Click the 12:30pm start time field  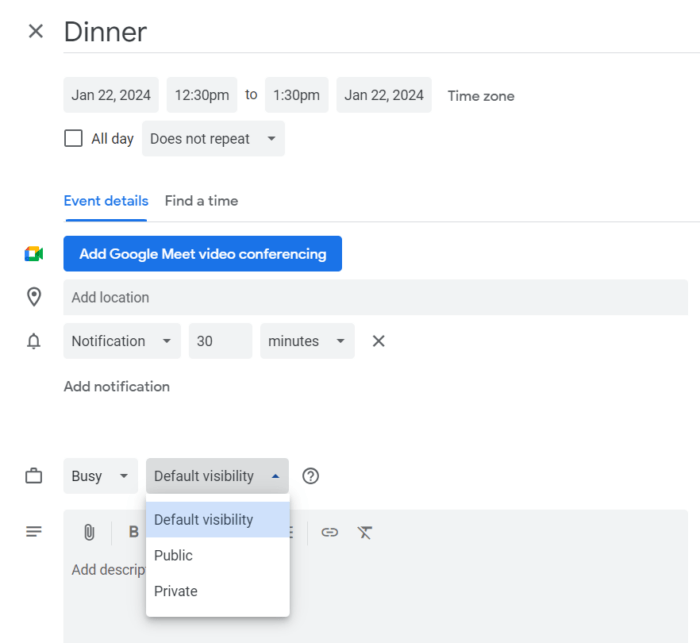202,95
